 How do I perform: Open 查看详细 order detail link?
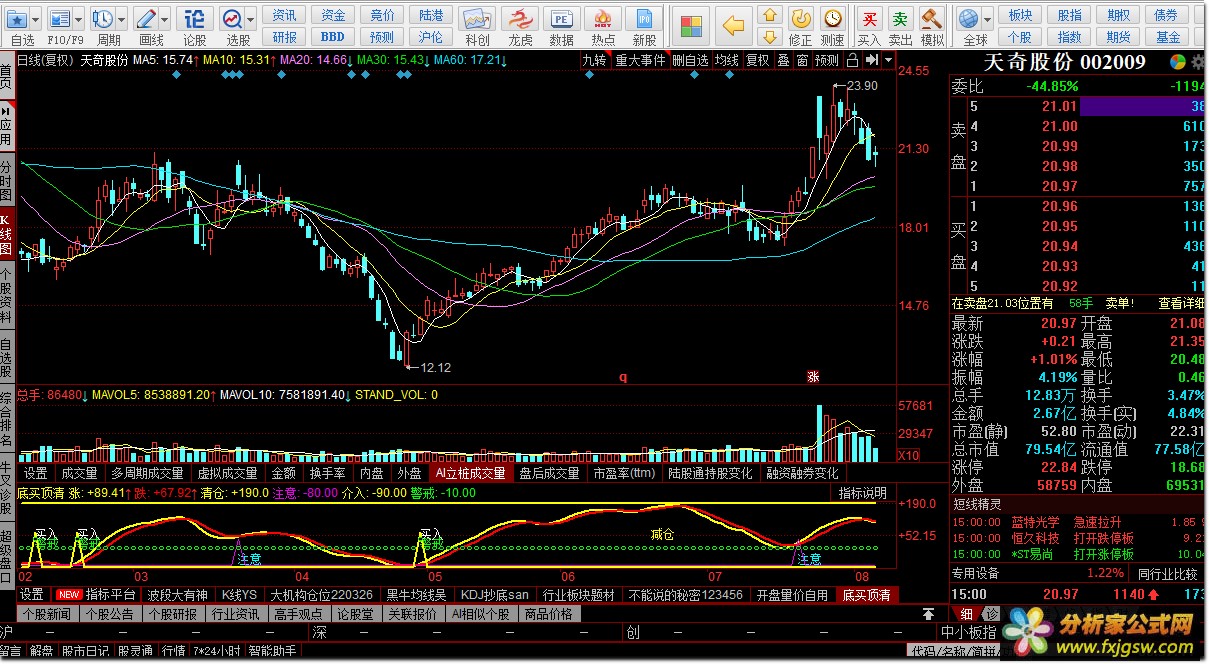coord(1181,303)
